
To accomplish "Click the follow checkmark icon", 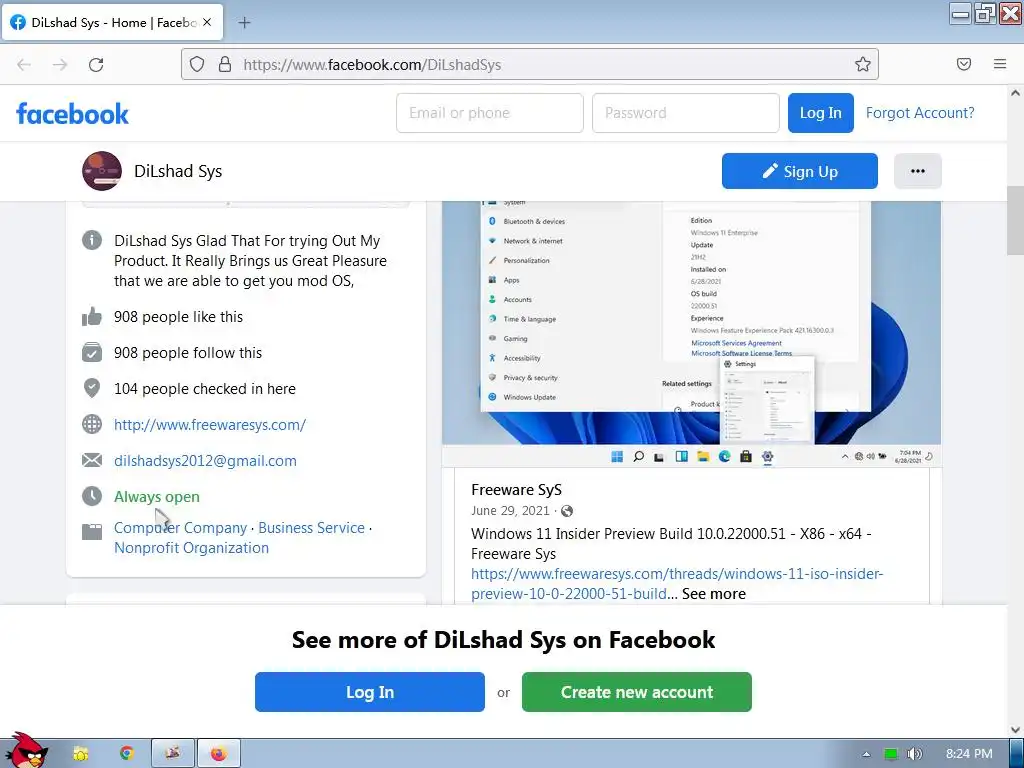I will (x=92, y=353).
